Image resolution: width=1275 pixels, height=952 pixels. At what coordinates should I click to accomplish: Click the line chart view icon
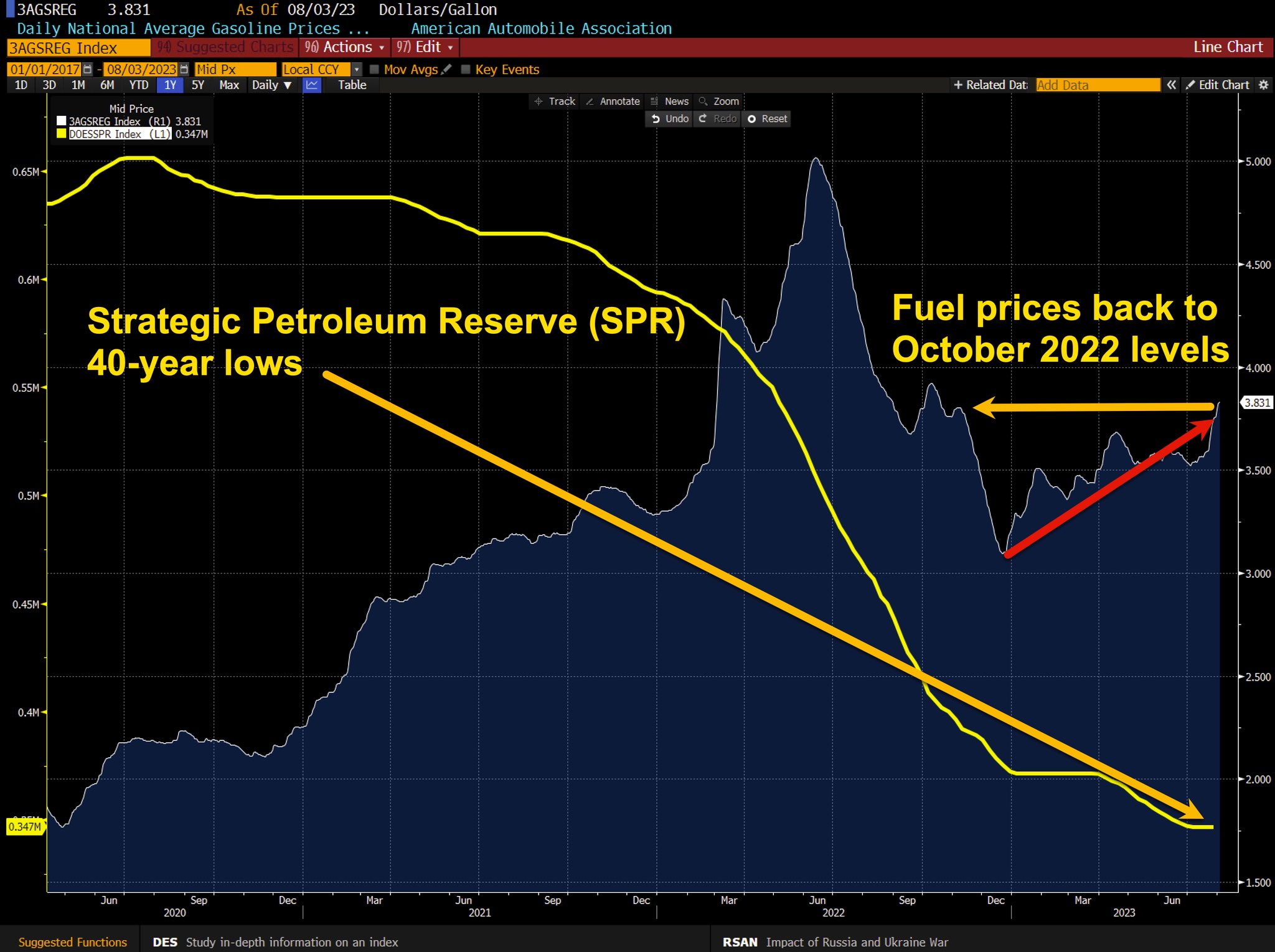[312, 85]
